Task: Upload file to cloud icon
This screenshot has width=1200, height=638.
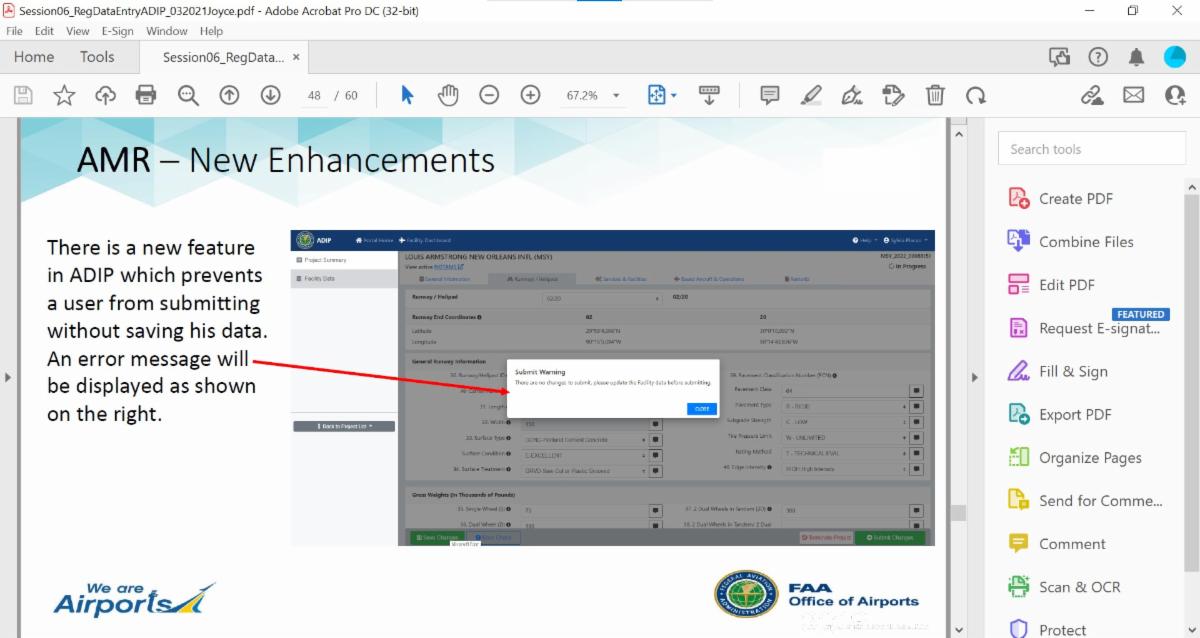Action: [x=105, y=95]
